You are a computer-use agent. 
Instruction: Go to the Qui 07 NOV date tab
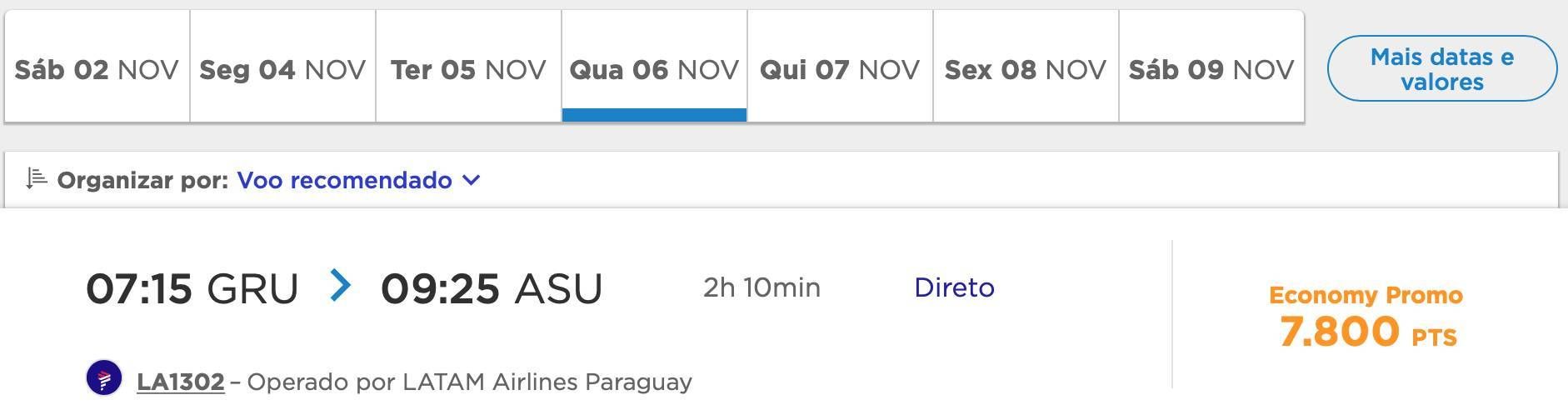pyautogui.click(x=840, y=67)
